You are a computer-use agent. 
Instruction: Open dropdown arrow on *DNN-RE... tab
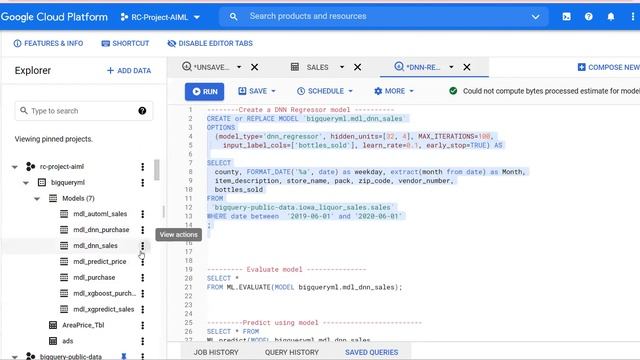[451, 67]
